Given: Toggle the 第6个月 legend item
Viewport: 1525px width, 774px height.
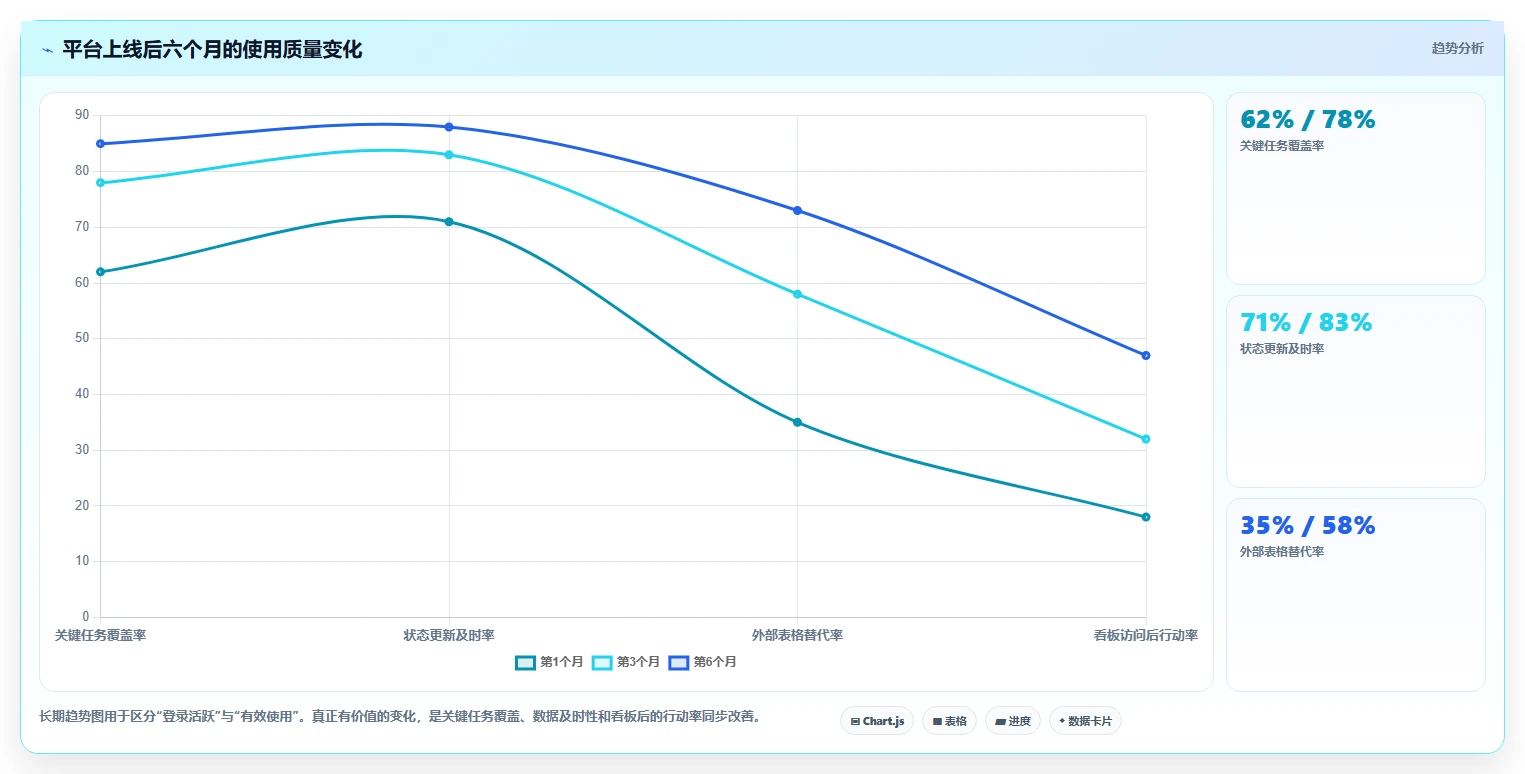Looking at the screenshot, I should [x=703, y=662].
